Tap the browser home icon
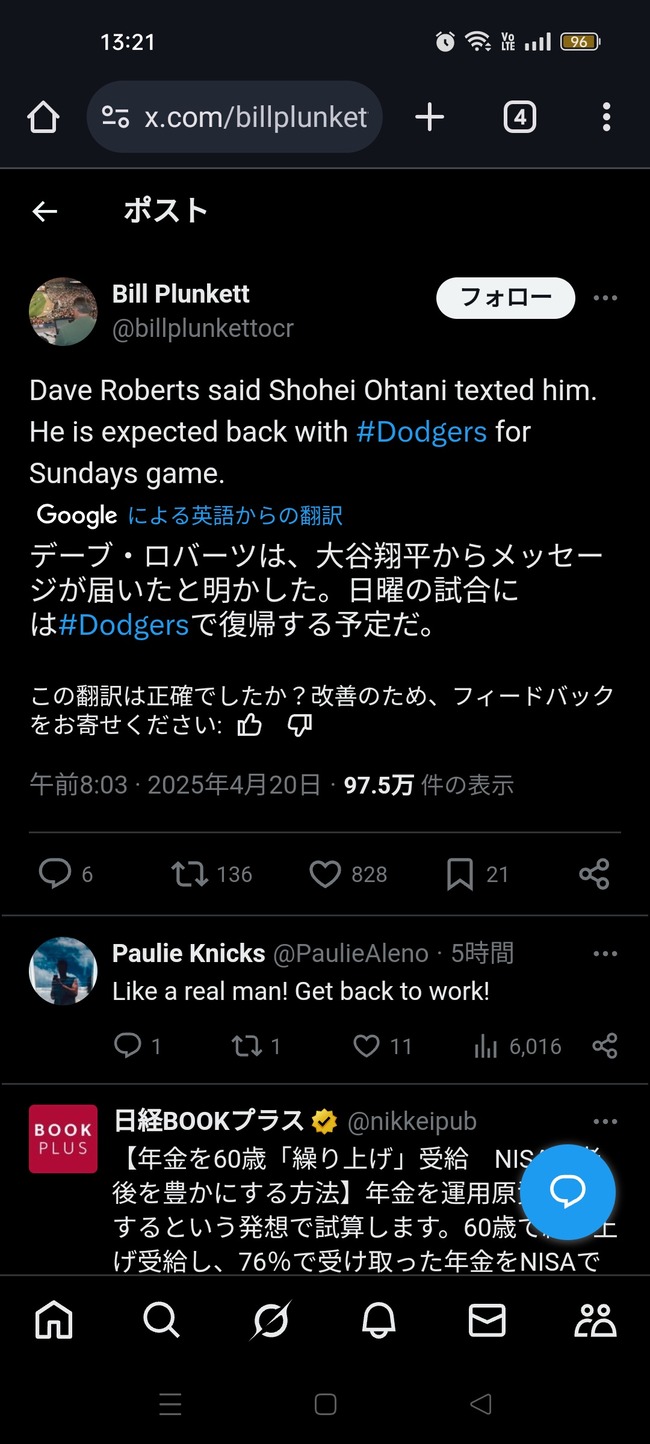650x1444 pixels. (x=43, y=118)
